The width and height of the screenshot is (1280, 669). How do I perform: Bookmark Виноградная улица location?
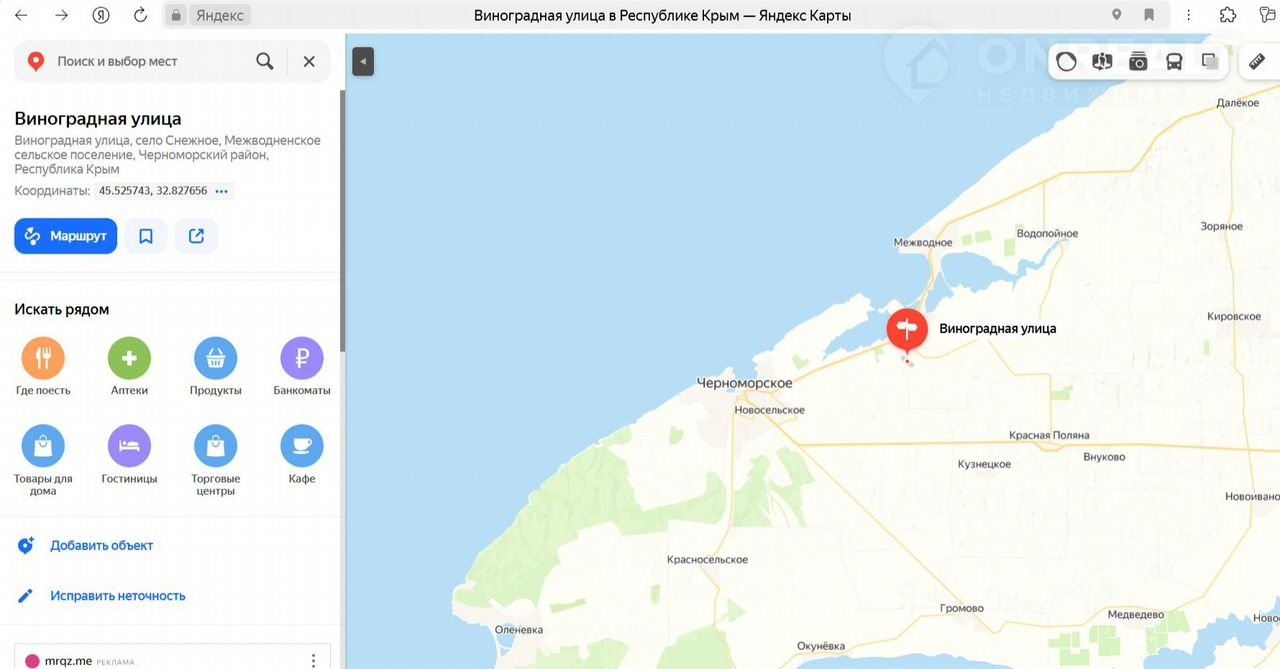coord(146,236)
